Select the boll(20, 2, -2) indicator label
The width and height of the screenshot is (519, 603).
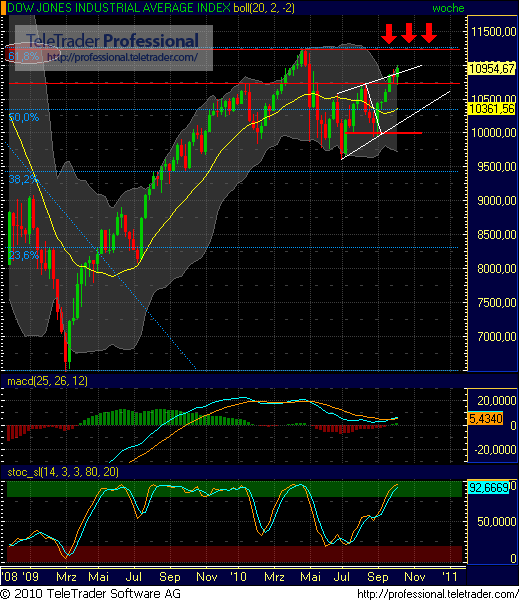(264, 8)
